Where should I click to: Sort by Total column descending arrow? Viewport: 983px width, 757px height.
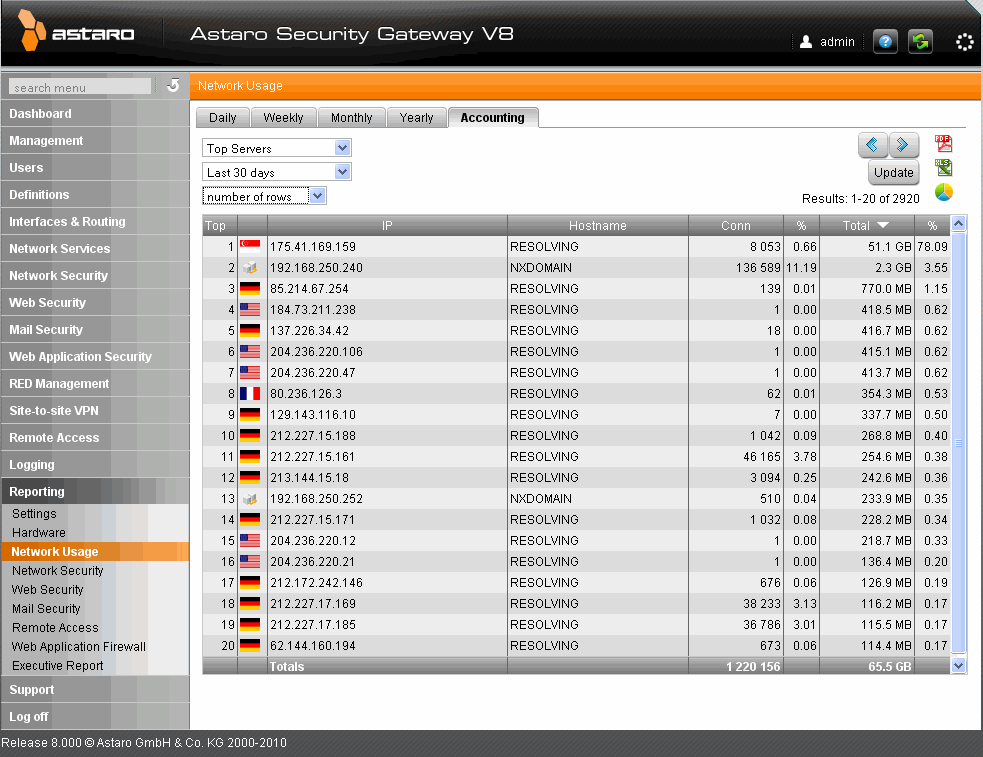click(x=883, y=225)
